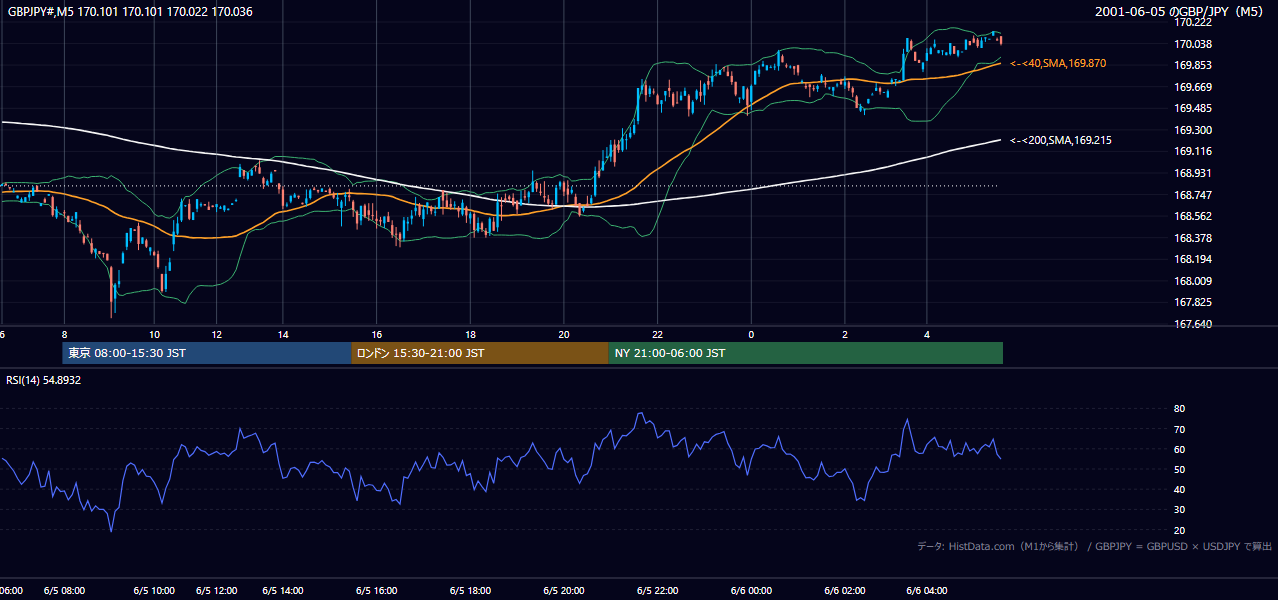
Task: Click price axis value 168.562
Action: point(1193,216)
